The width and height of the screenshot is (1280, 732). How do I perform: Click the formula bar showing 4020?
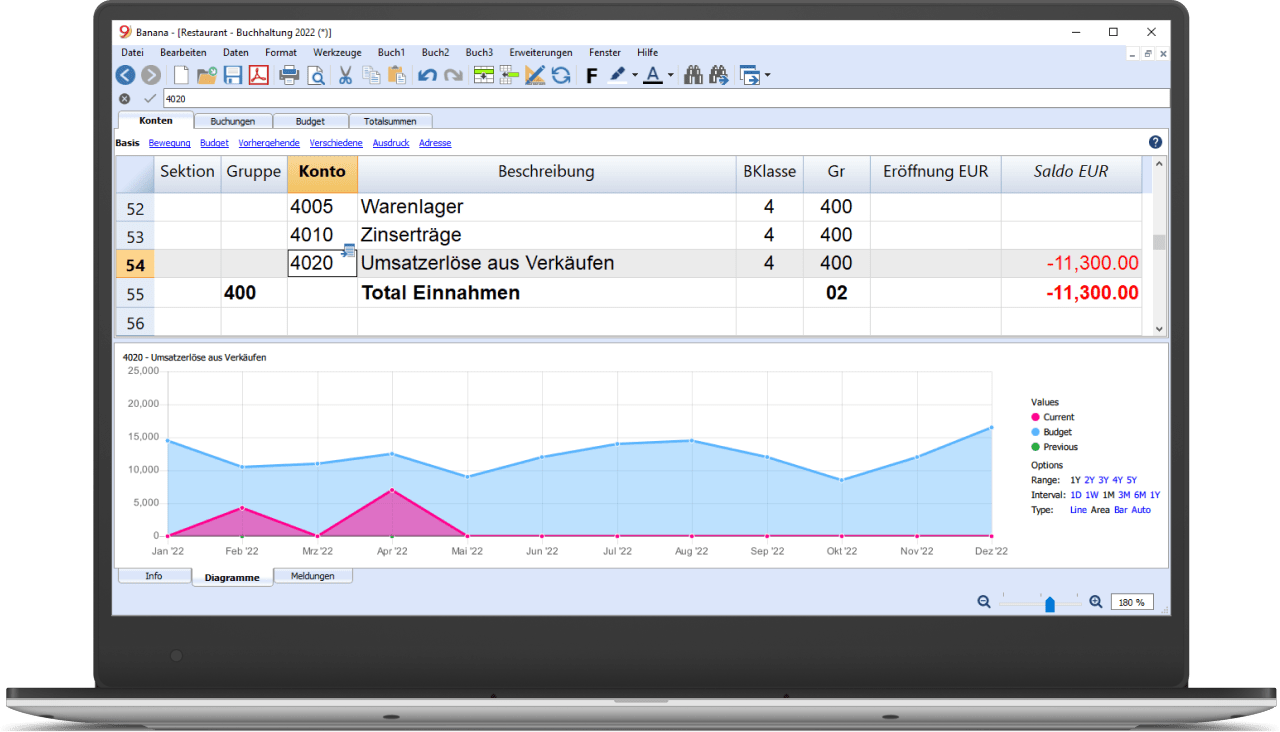(664, 99)
